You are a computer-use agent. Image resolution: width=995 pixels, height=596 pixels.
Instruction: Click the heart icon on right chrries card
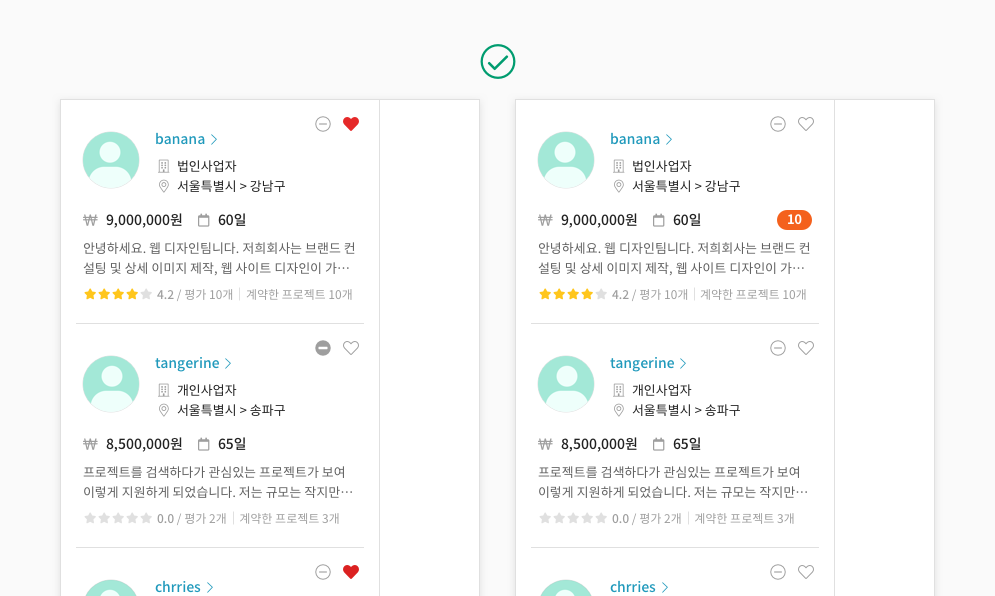click(x=806, y=572)
